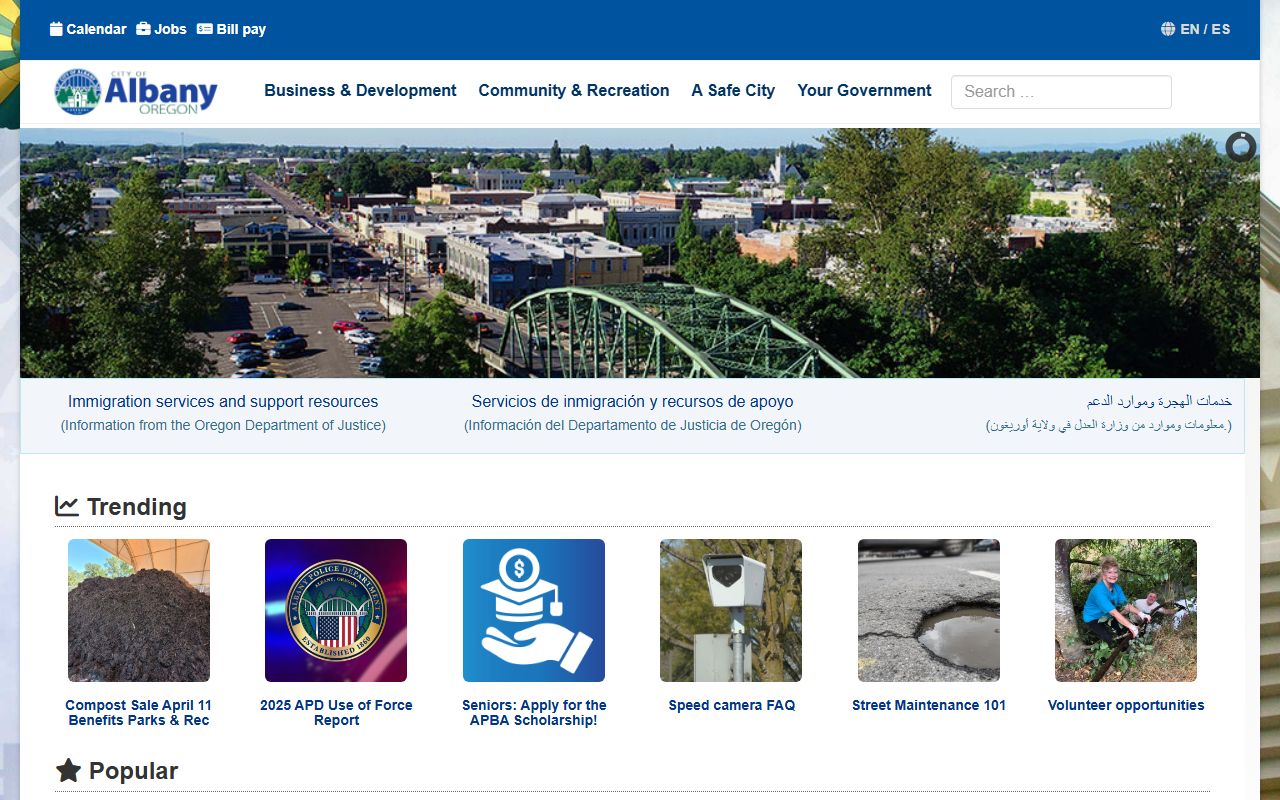This screenshot has width=1280, height=800.
Task: Click the globe language icon
Action: 1168,29
